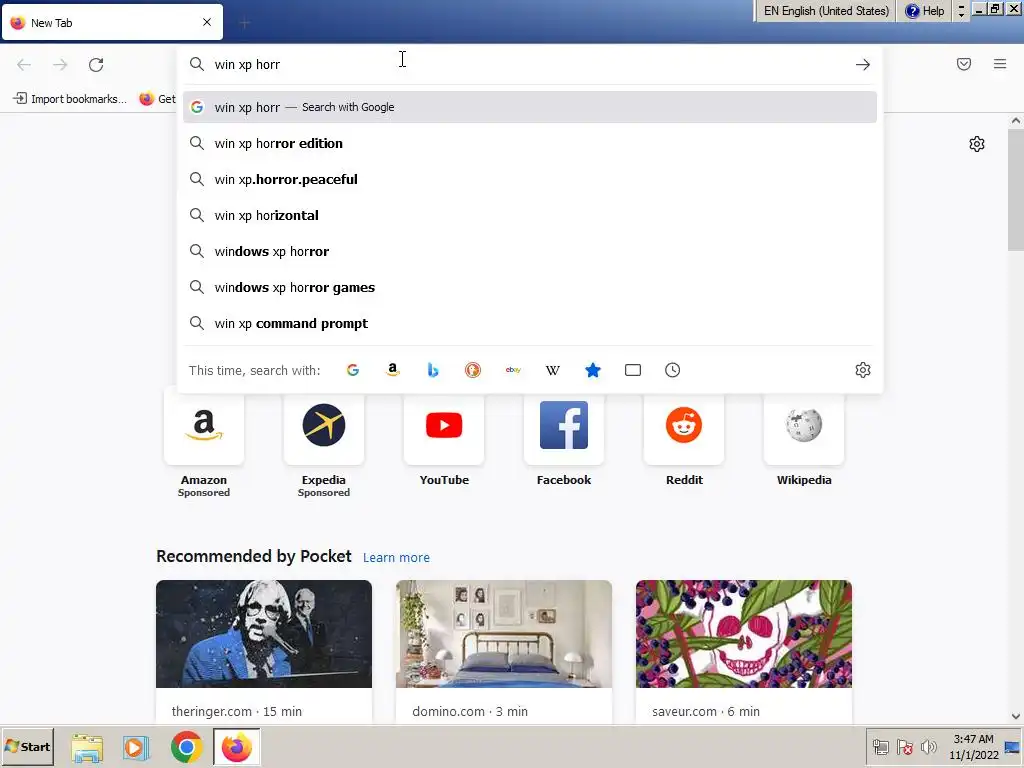The width and height of the screenshot is (1024, 768).
Task: Open the saveur.com skull story thumbnail
Action: (744, 634)
